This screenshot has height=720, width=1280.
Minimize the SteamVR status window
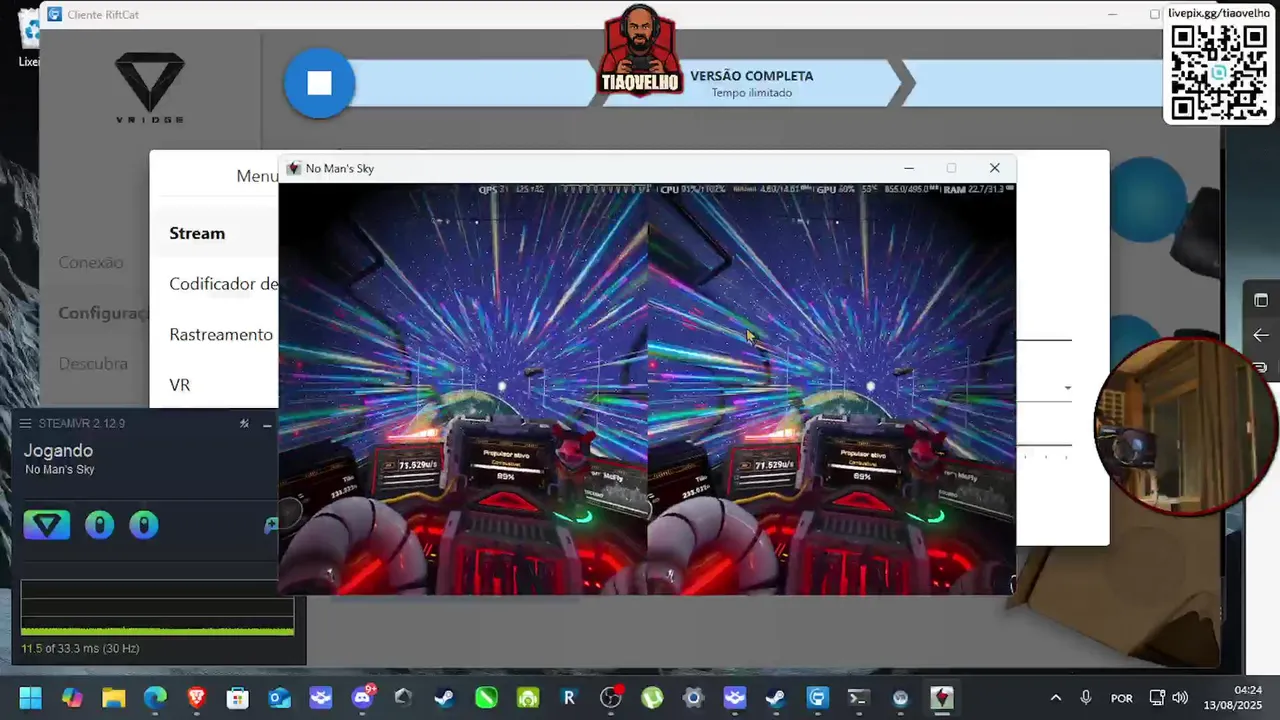[x=267, y=424]
